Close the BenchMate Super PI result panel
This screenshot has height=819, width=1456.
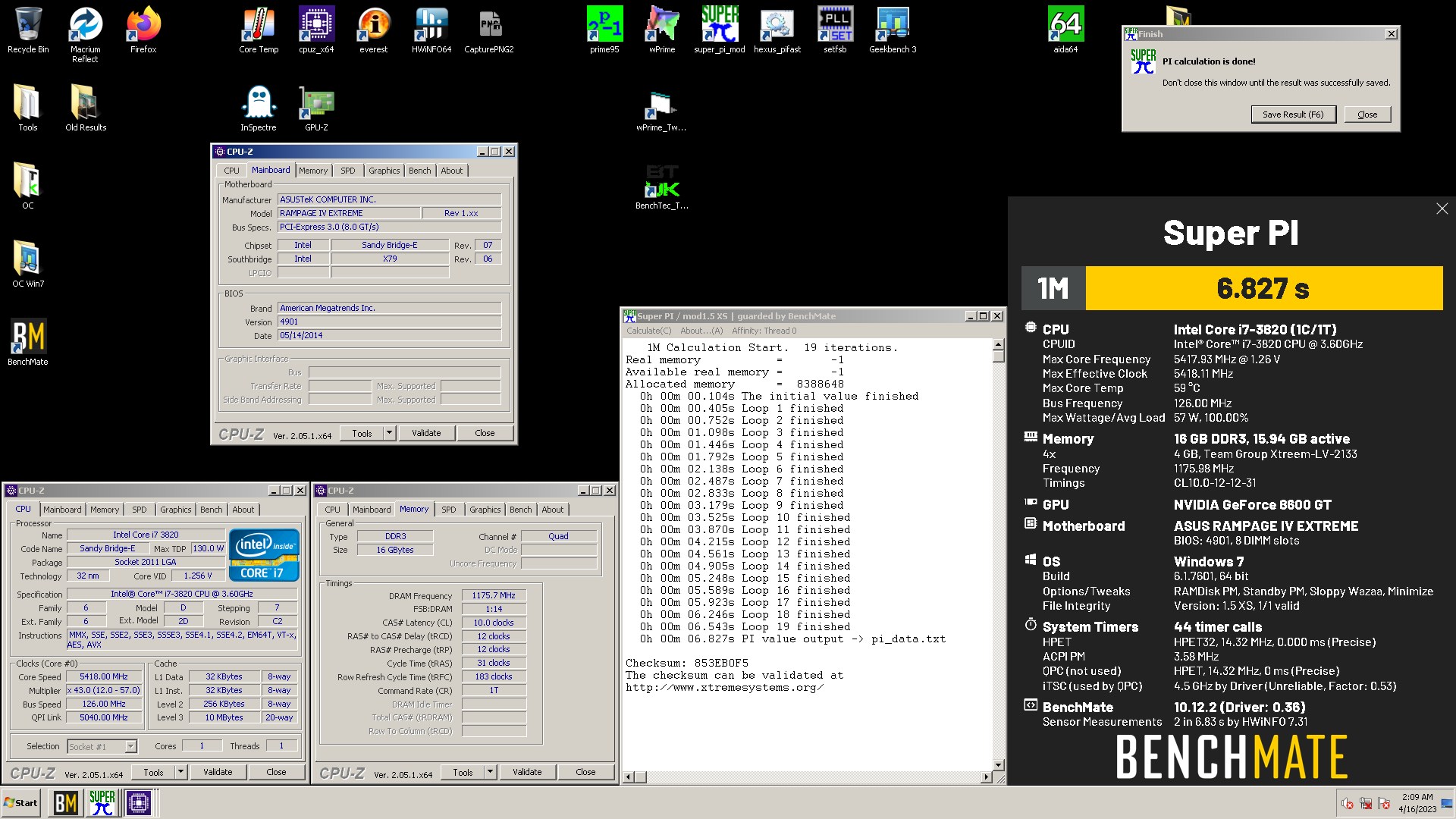[1442, 209]
